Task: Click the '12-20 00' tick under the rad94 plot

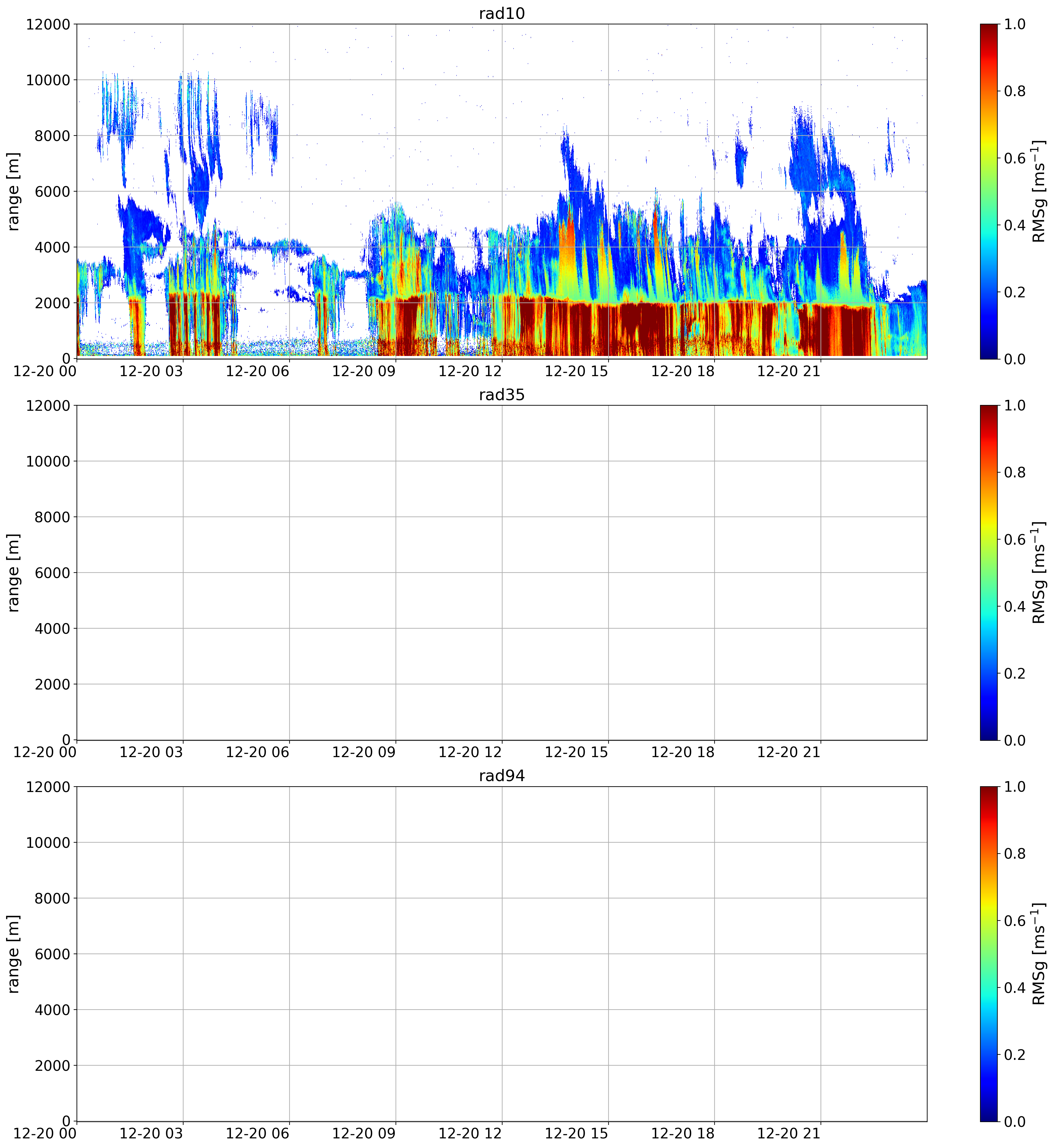Action: (45, 1133)
